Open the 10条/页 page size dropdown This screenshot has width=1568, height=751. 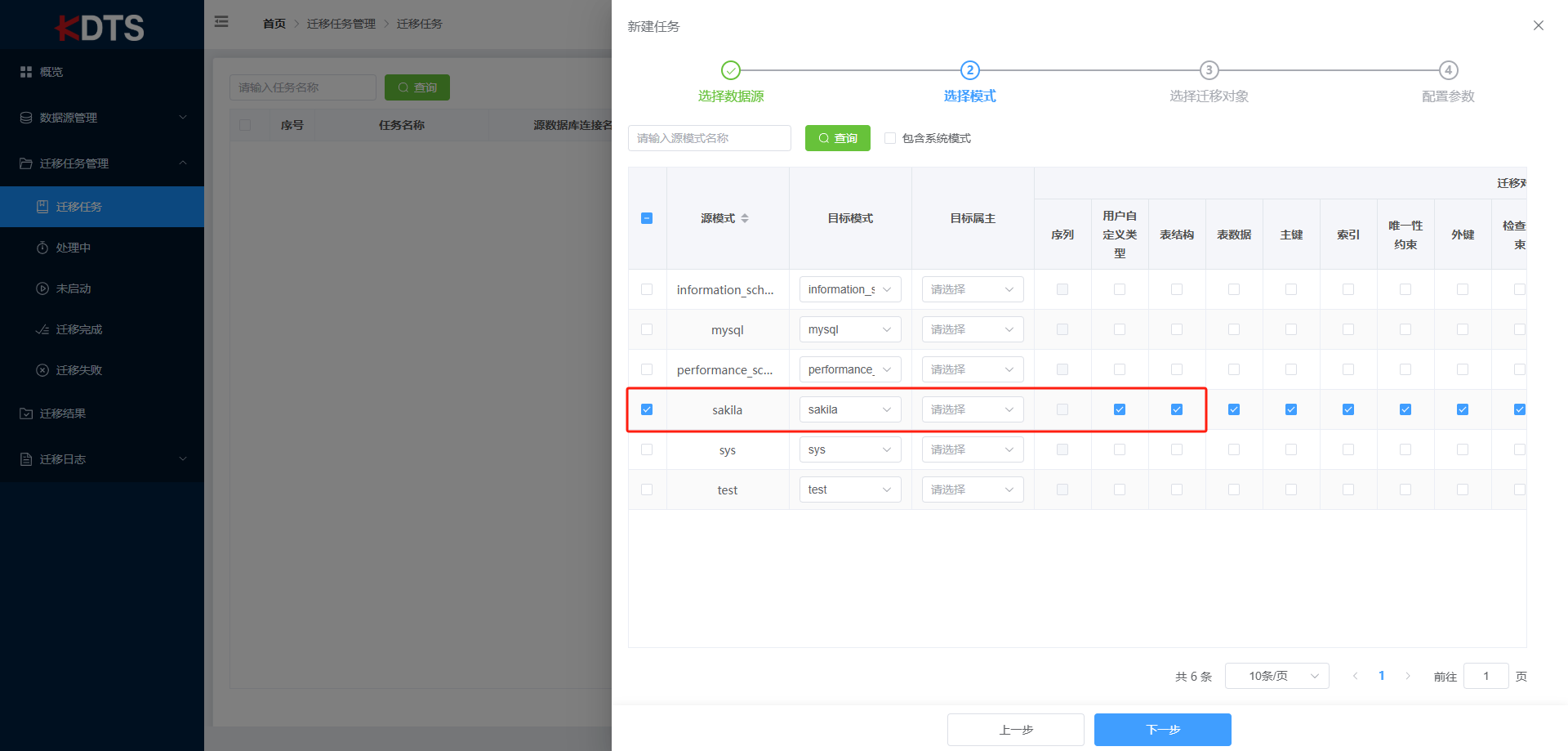click(1276, 676)
